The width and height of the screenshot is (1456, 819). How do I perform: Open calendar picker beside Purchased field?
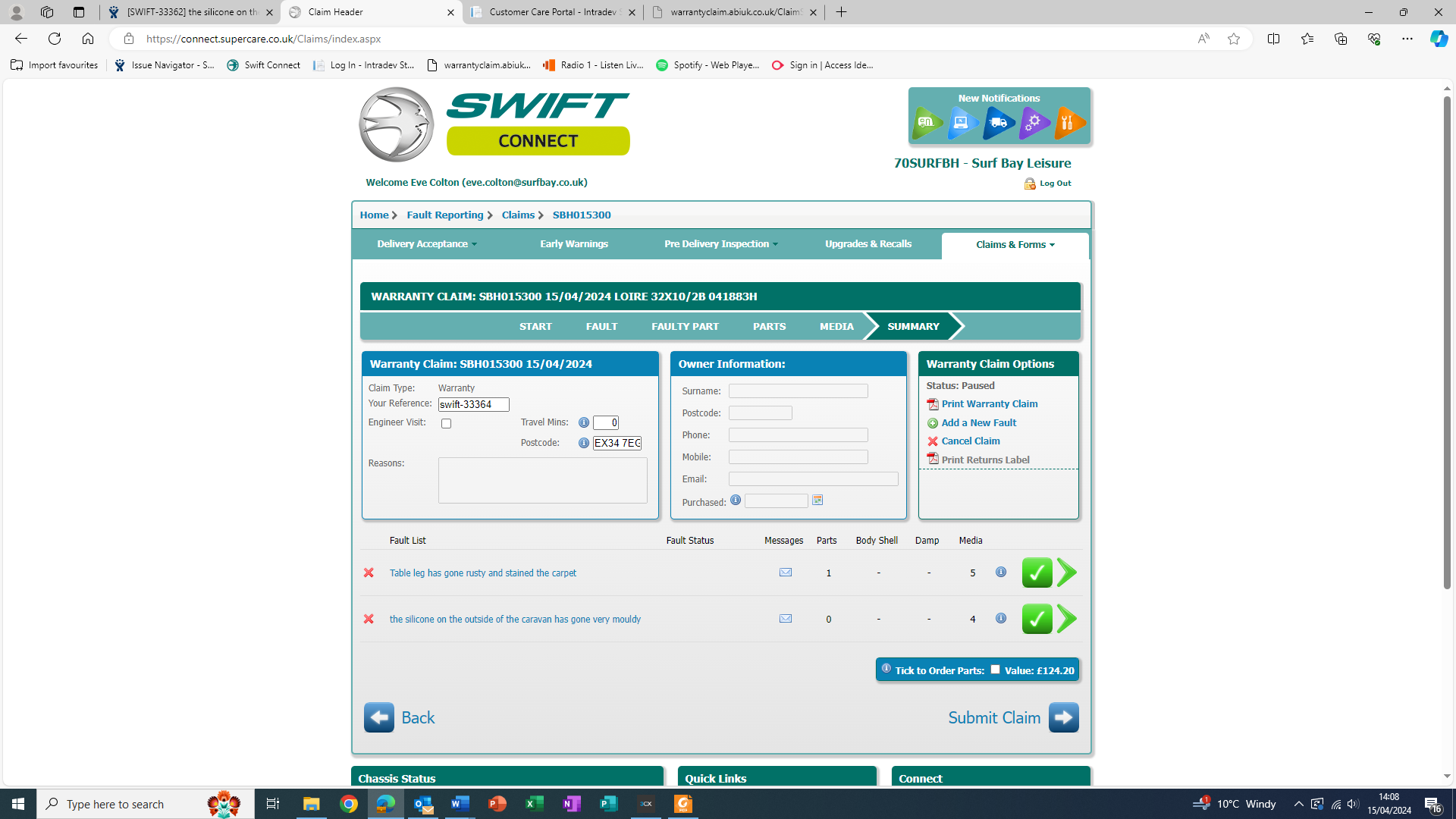pyautogui.click(x=817, y=500)
